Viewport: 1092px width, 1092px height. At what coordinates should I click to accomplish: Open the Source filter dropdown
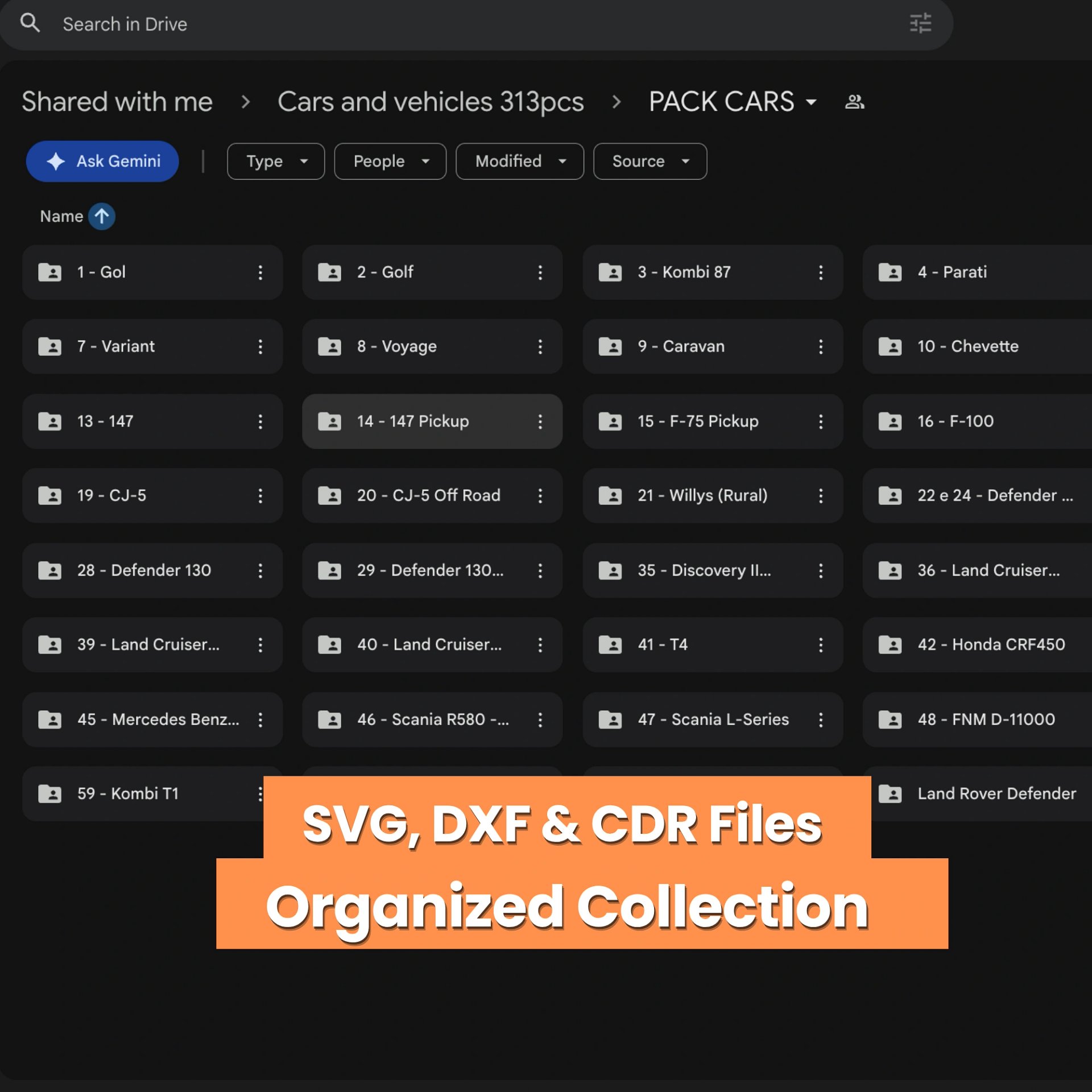click(x=650, y=162)
